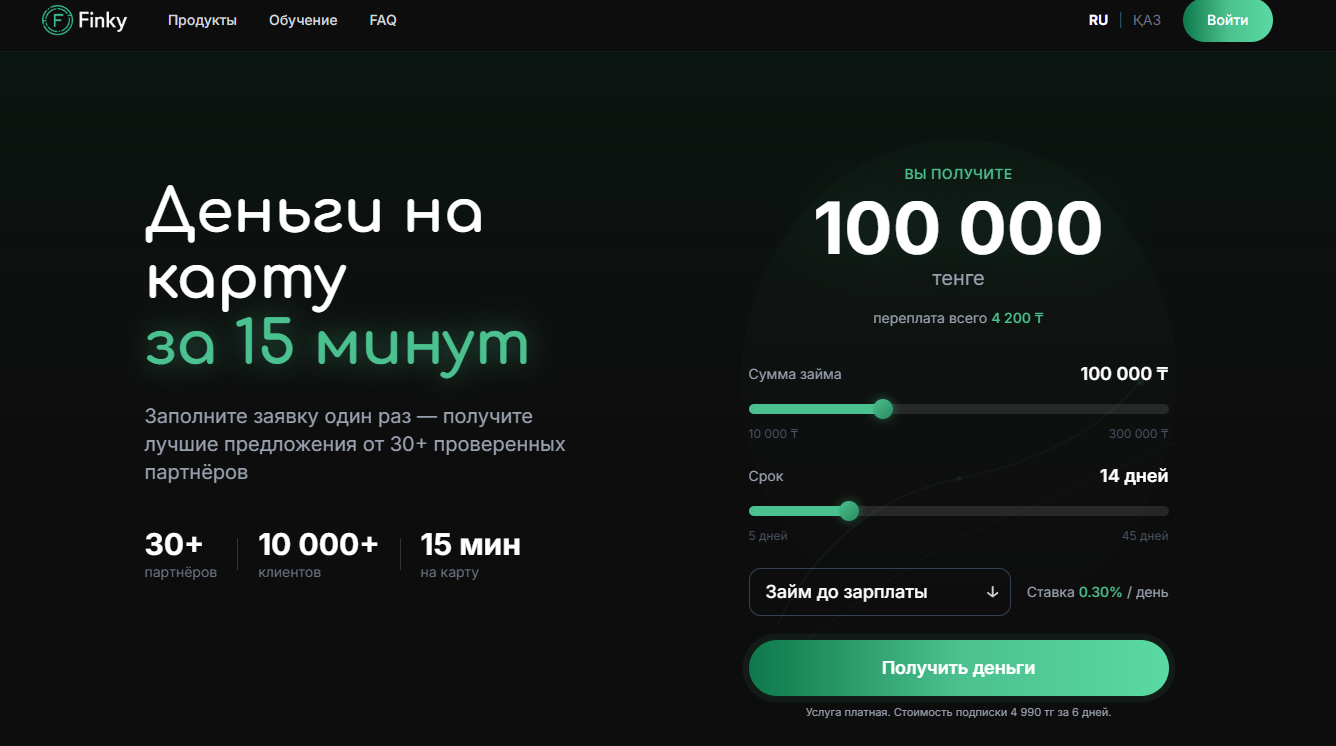Click the Finky logo icon
1336x746 pixels.
[x=57, y=20]
